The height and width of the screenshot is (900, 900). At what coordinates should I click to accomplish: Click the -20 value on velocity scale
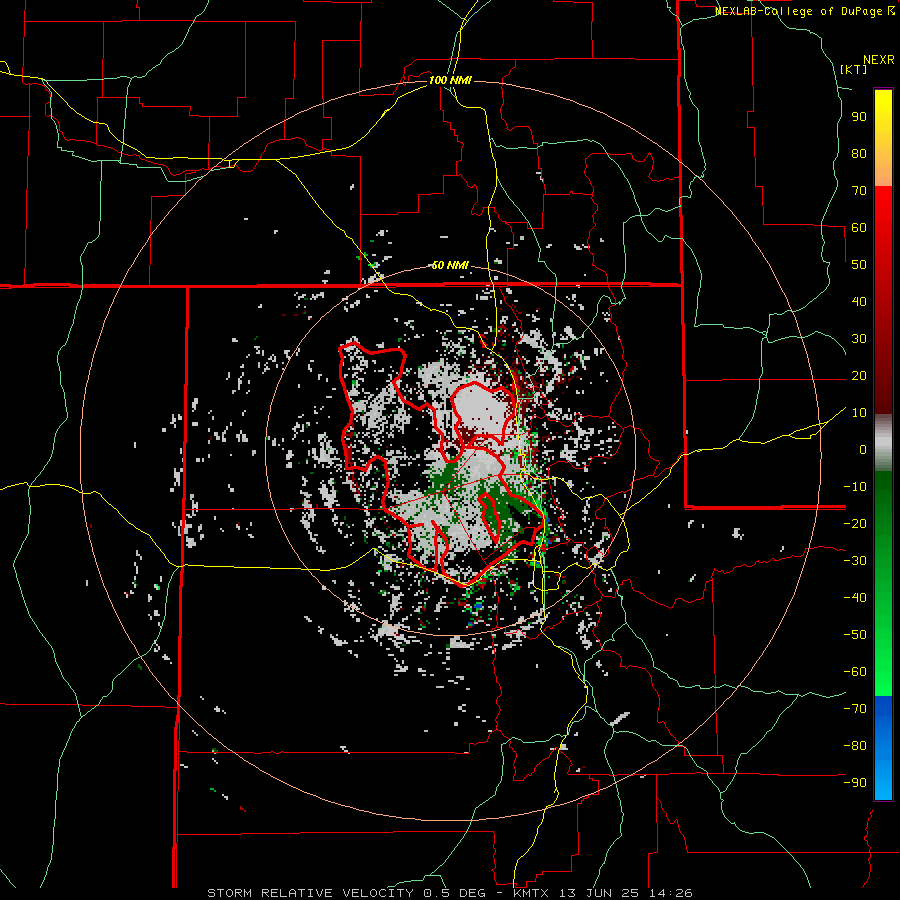pos(855,524)
